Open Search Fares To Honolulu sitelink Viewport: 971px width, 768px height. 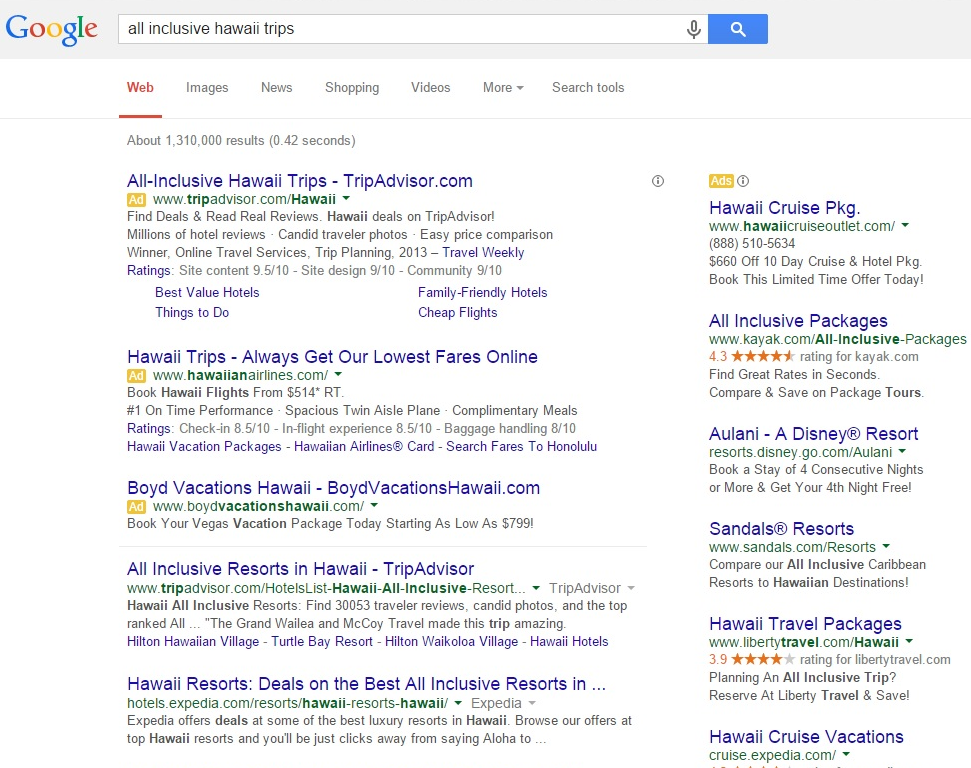521,447
